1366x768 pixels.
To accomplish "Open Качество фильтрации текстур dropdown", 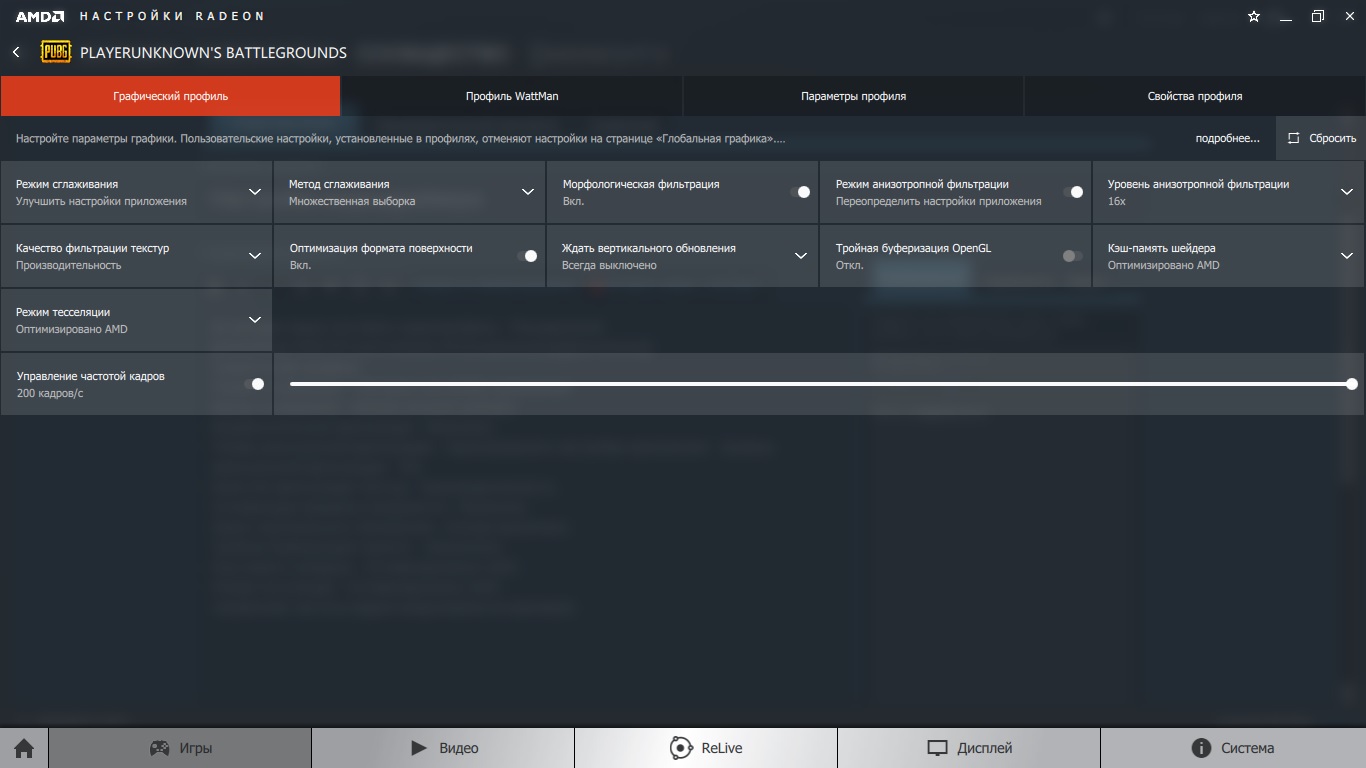I will coord(255,256).
